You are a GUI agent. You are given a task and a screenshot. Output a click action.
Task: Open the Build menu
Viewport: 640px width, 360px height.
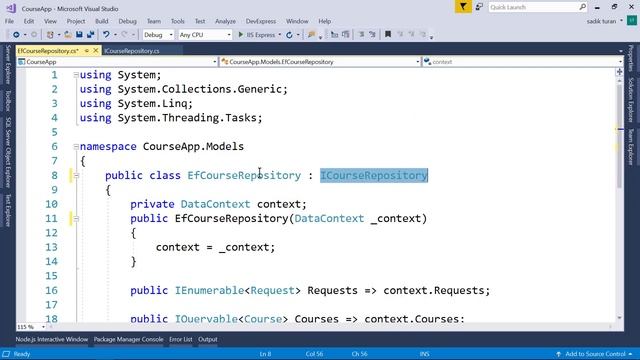[102, 21]
